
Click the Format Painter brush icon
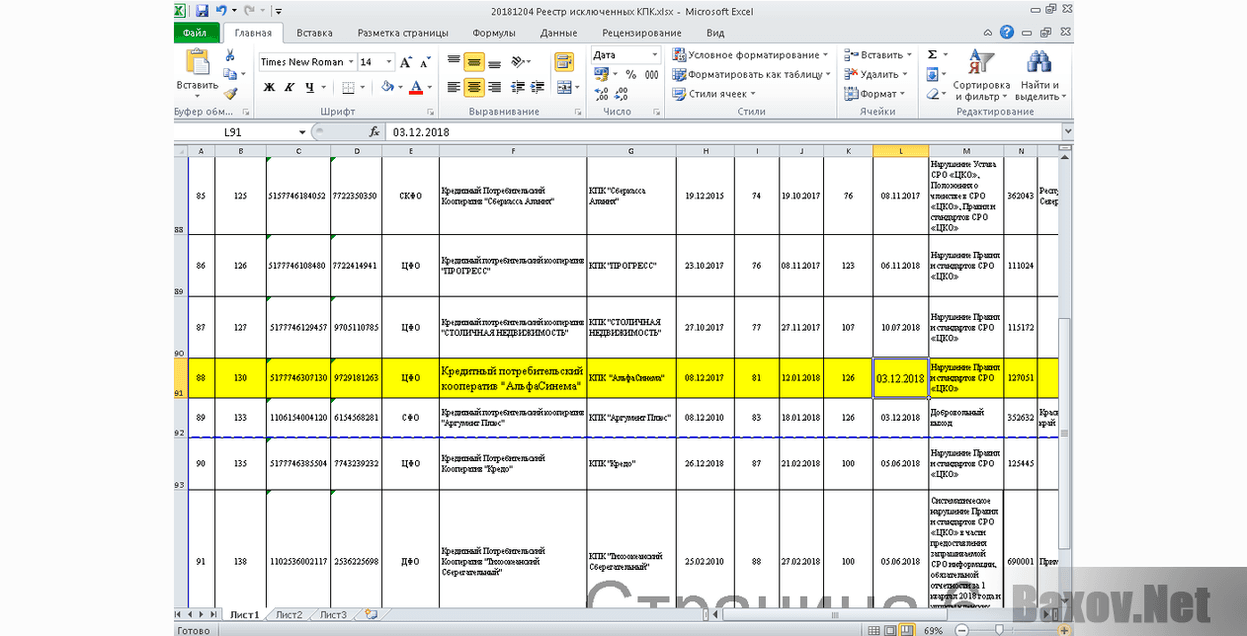[x=230, y=94]
